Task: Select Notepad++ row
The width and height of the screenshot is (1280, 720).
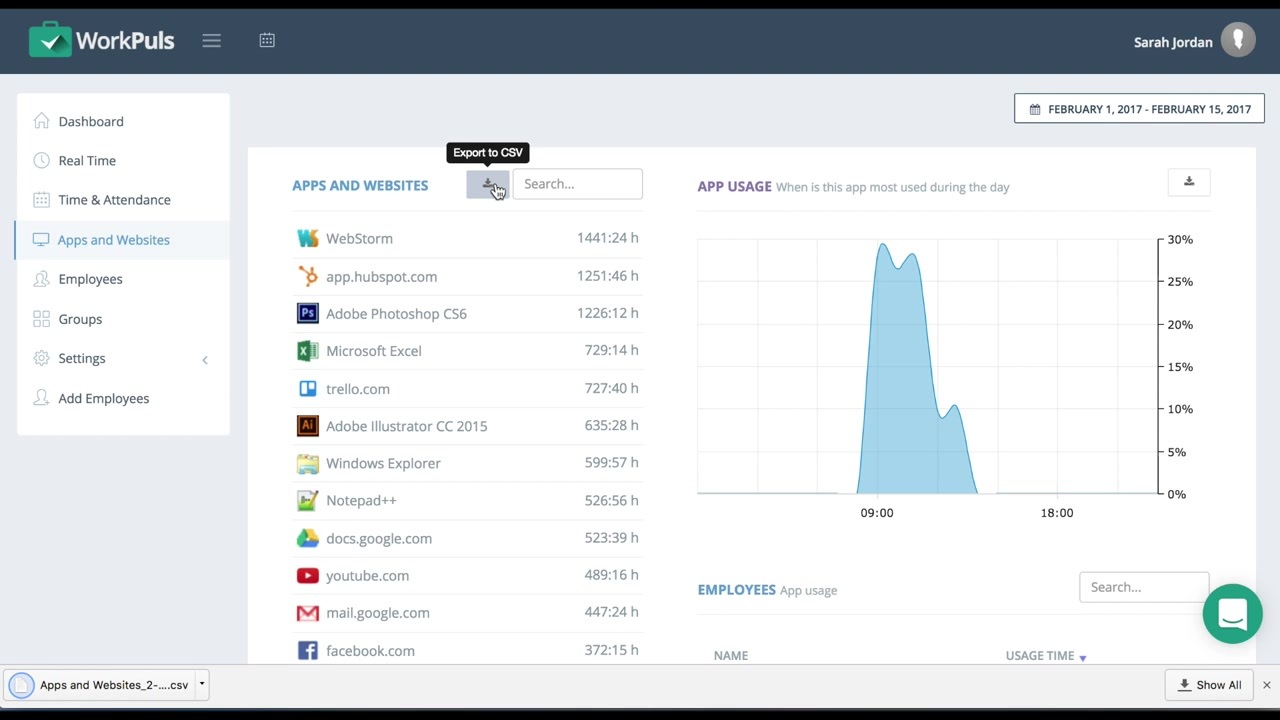Action: [467, 500]
